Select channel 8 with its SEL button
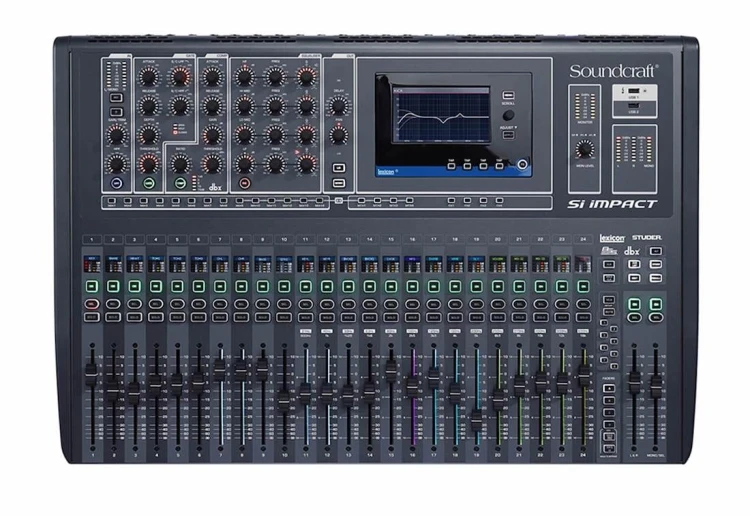 click(241, 304)
